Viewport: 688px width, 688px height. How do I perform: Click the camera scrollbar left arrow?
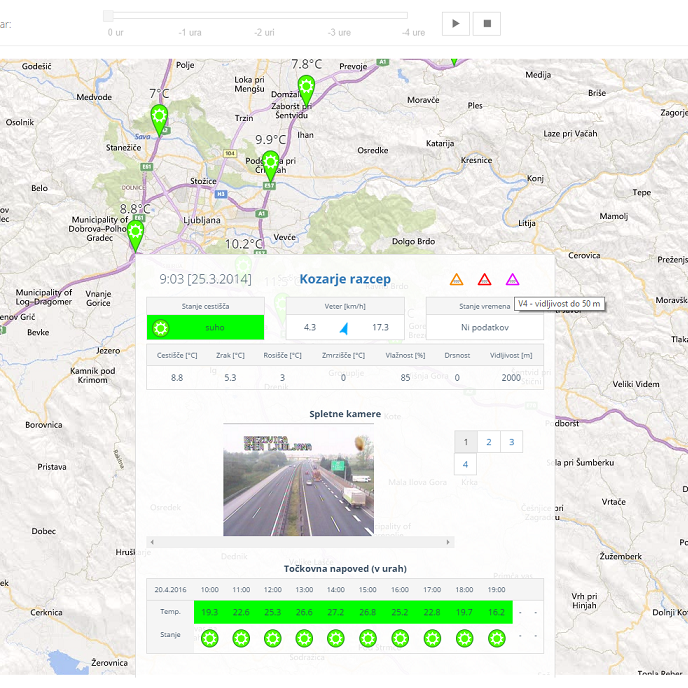point(152,542)
